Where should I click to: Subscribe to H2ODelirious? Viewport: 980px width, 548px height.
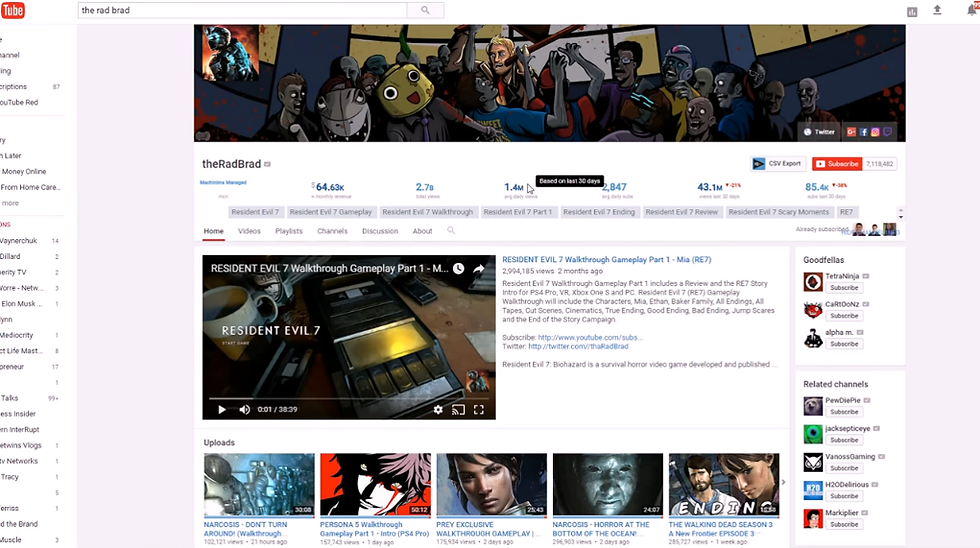coord(844,496)
